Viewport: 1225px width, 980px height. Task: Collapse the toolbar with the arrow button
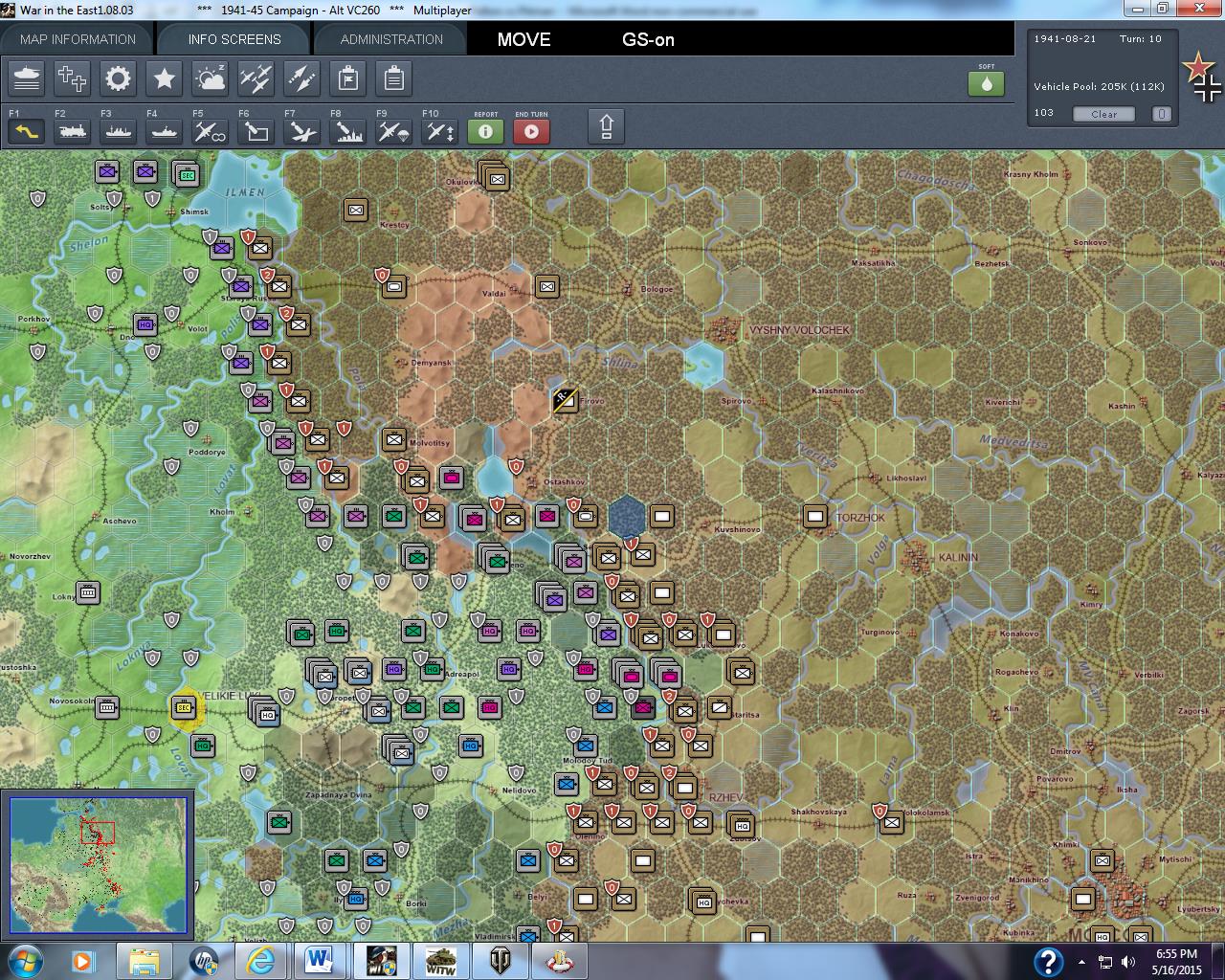click(608, 125)
